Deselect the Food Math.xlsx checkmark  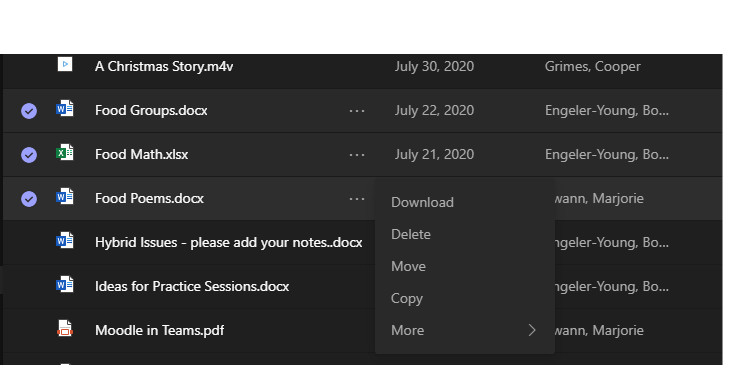[29, 155]
